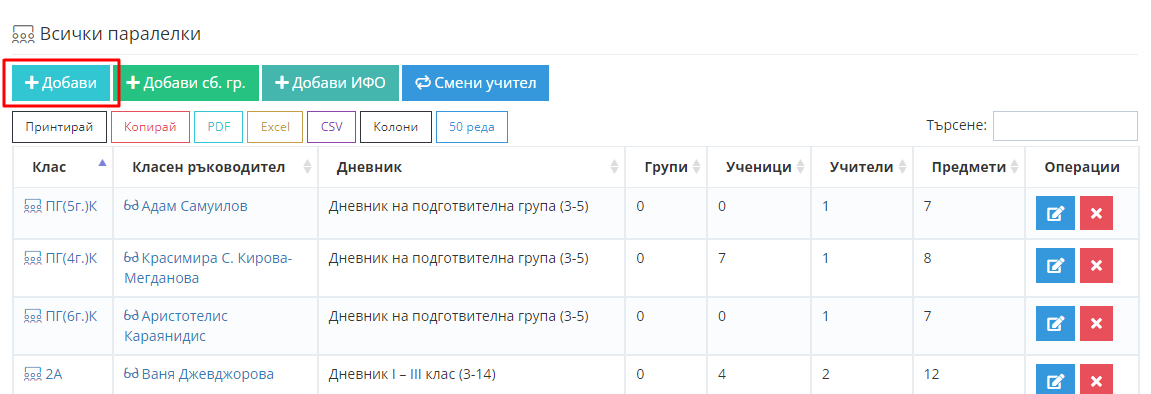Click Смени учител button
The width and height of the screenshot is (1151, 394).
point(475,83)
